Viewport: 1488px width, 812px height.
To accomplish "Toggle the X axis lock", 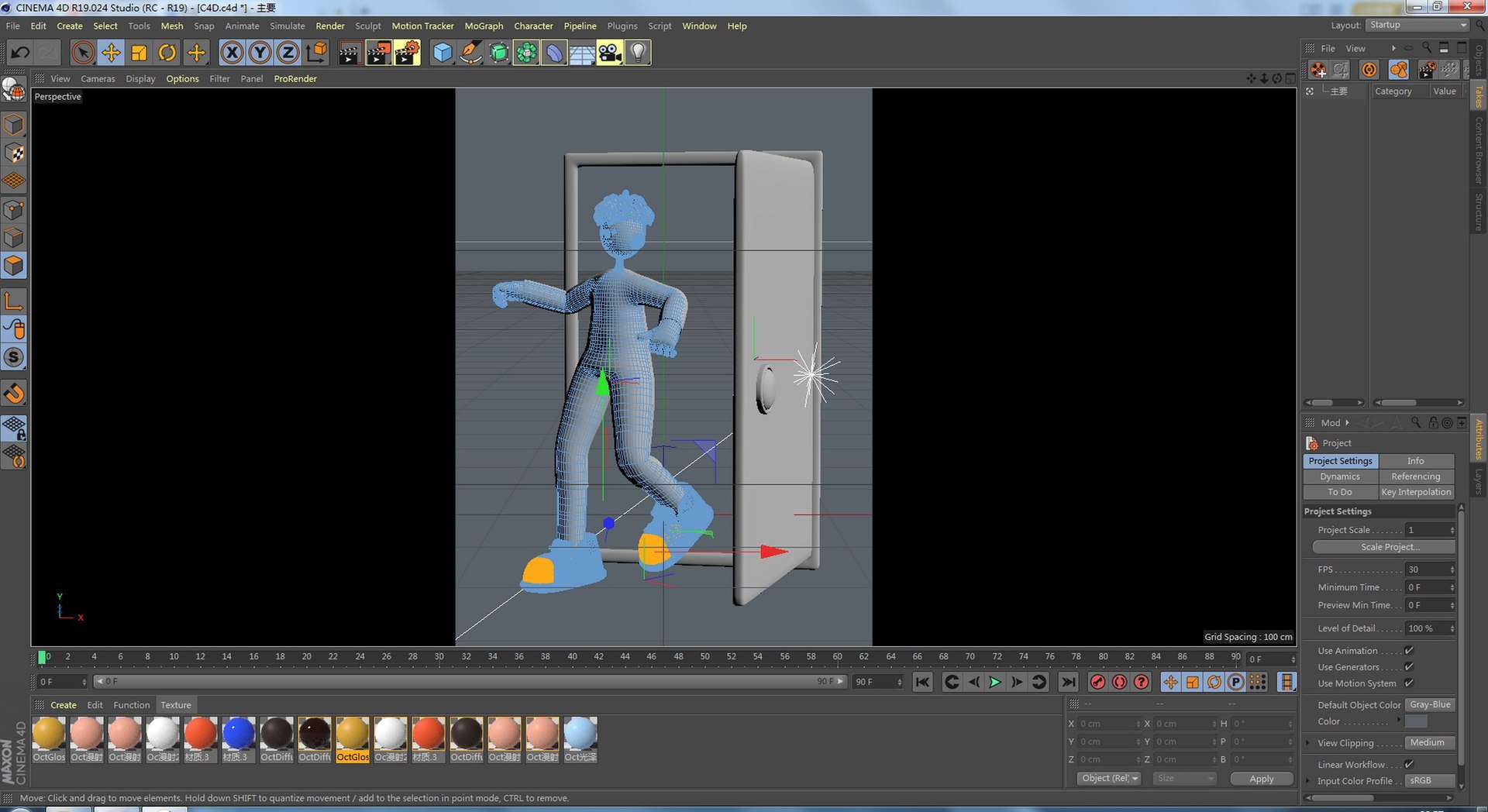I will click(232, 53).
